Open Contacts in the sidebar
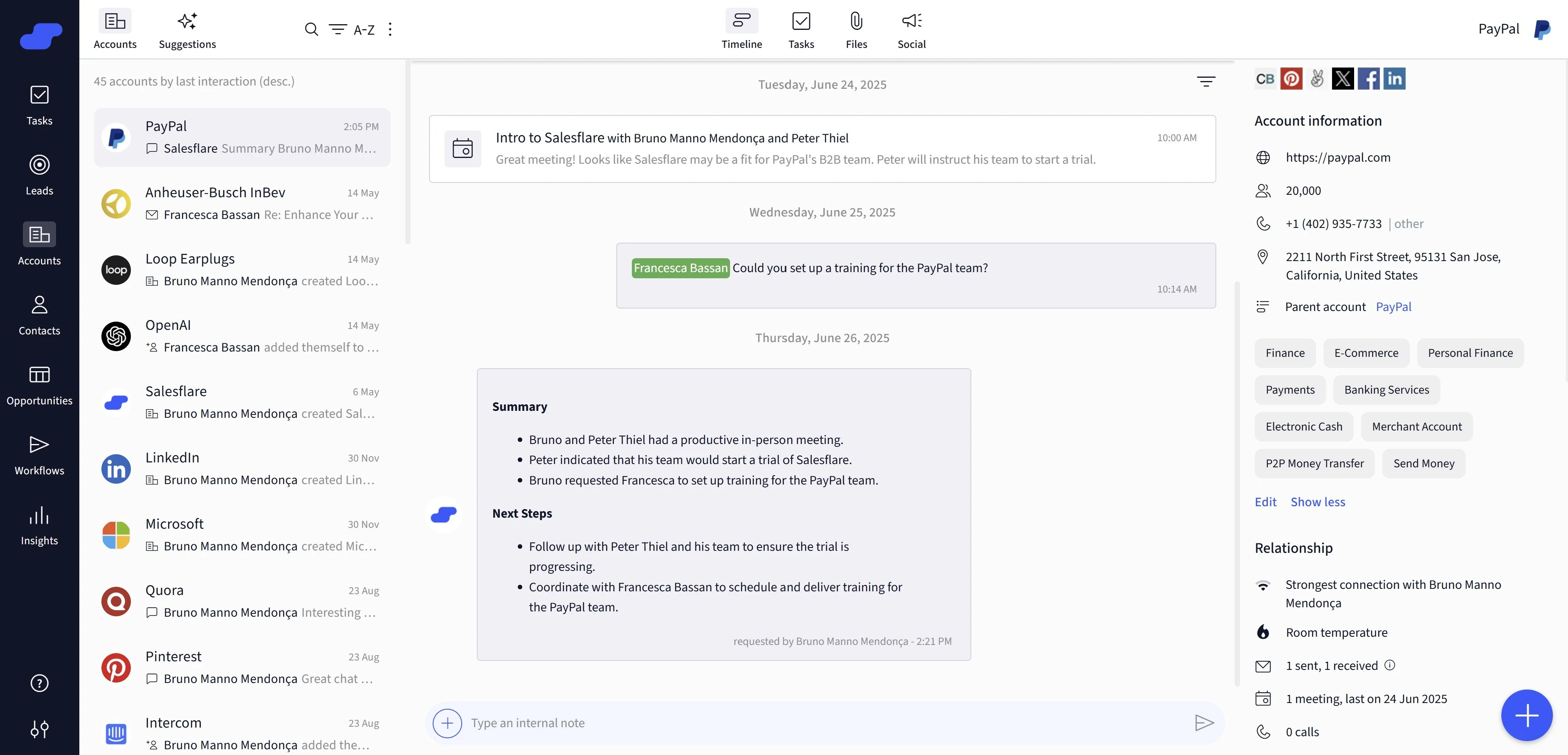The image size is (1568, 755). [x=39, y=316]
